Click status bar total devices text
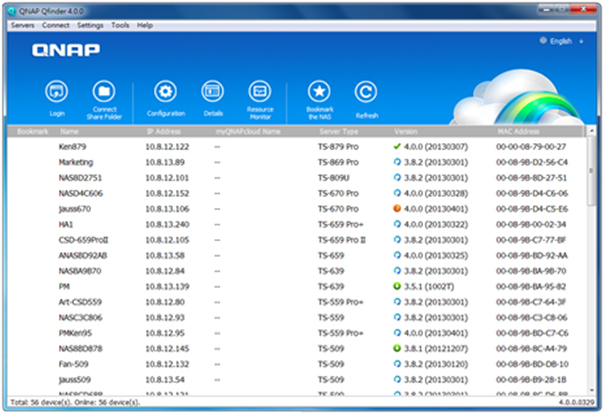The image size is (604, 413). click(75, 402)
